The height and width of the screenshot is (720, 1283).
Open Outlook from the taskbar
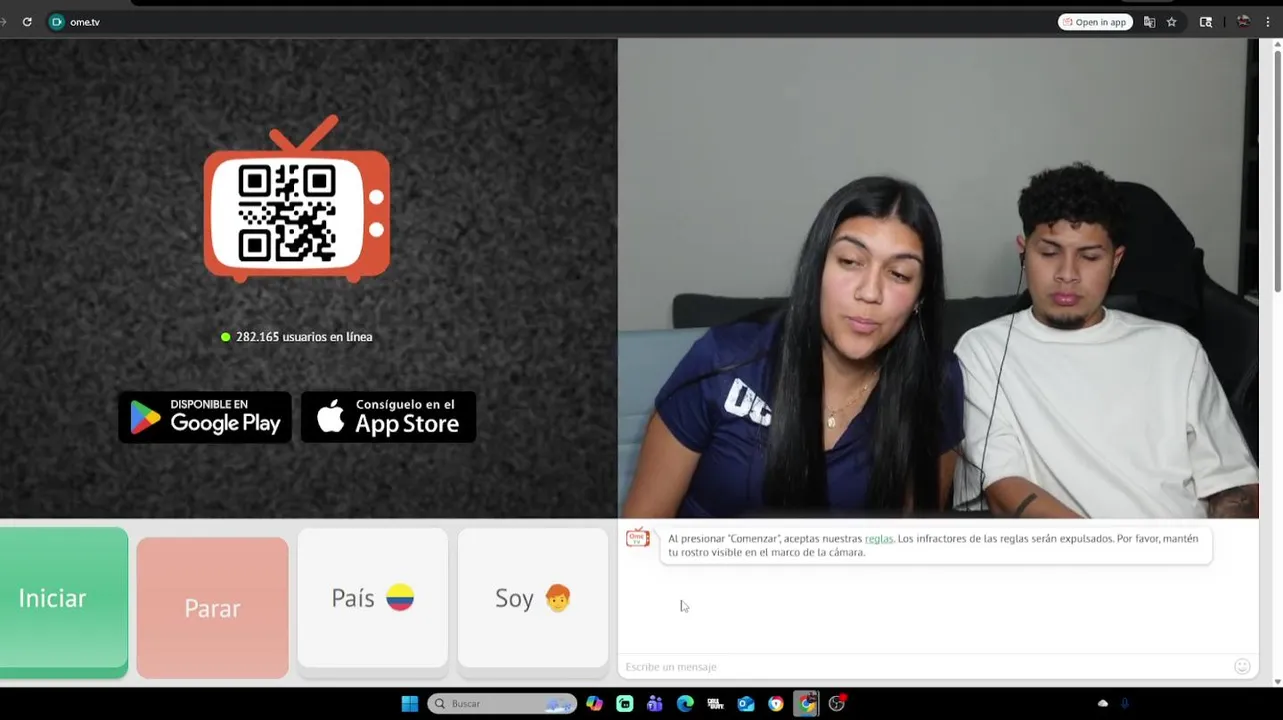tap(746, 704)
